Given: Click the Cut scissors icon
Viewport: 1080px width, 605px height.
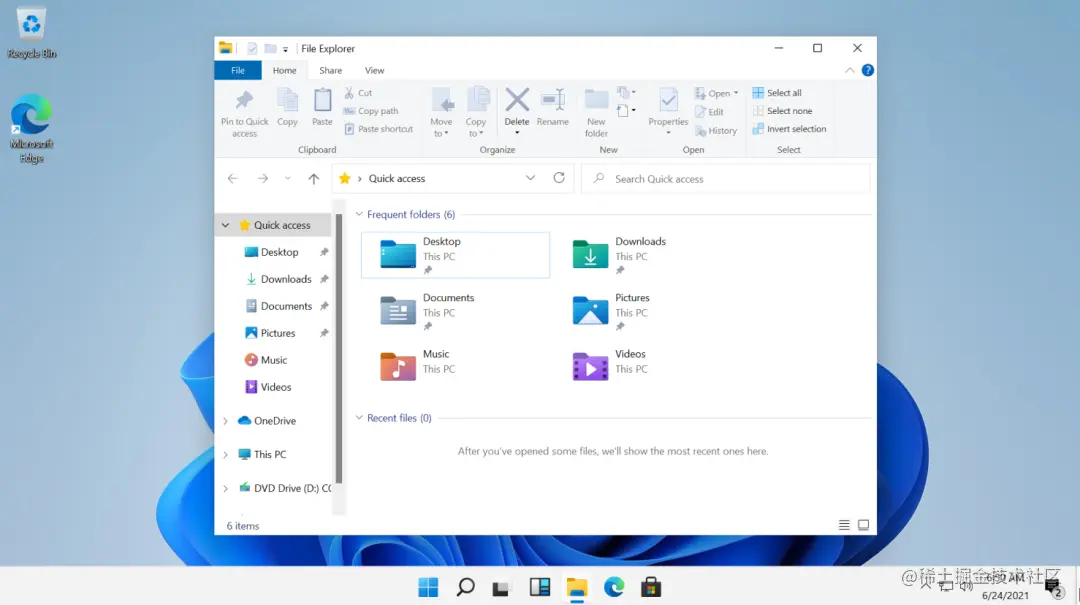Looking at the screenshot, I should [x=349, y=92].
